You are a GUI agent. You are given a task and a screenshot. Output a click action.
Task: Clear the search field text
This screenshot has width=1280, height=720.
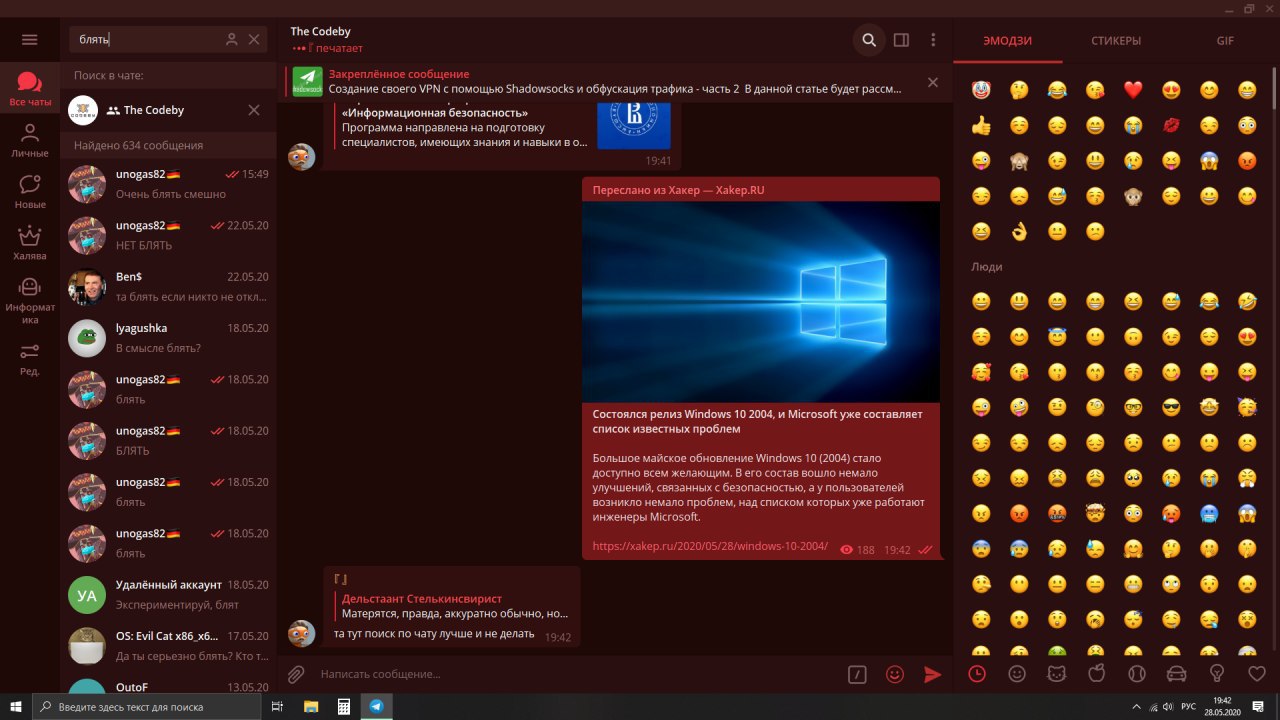click(254, 39)
